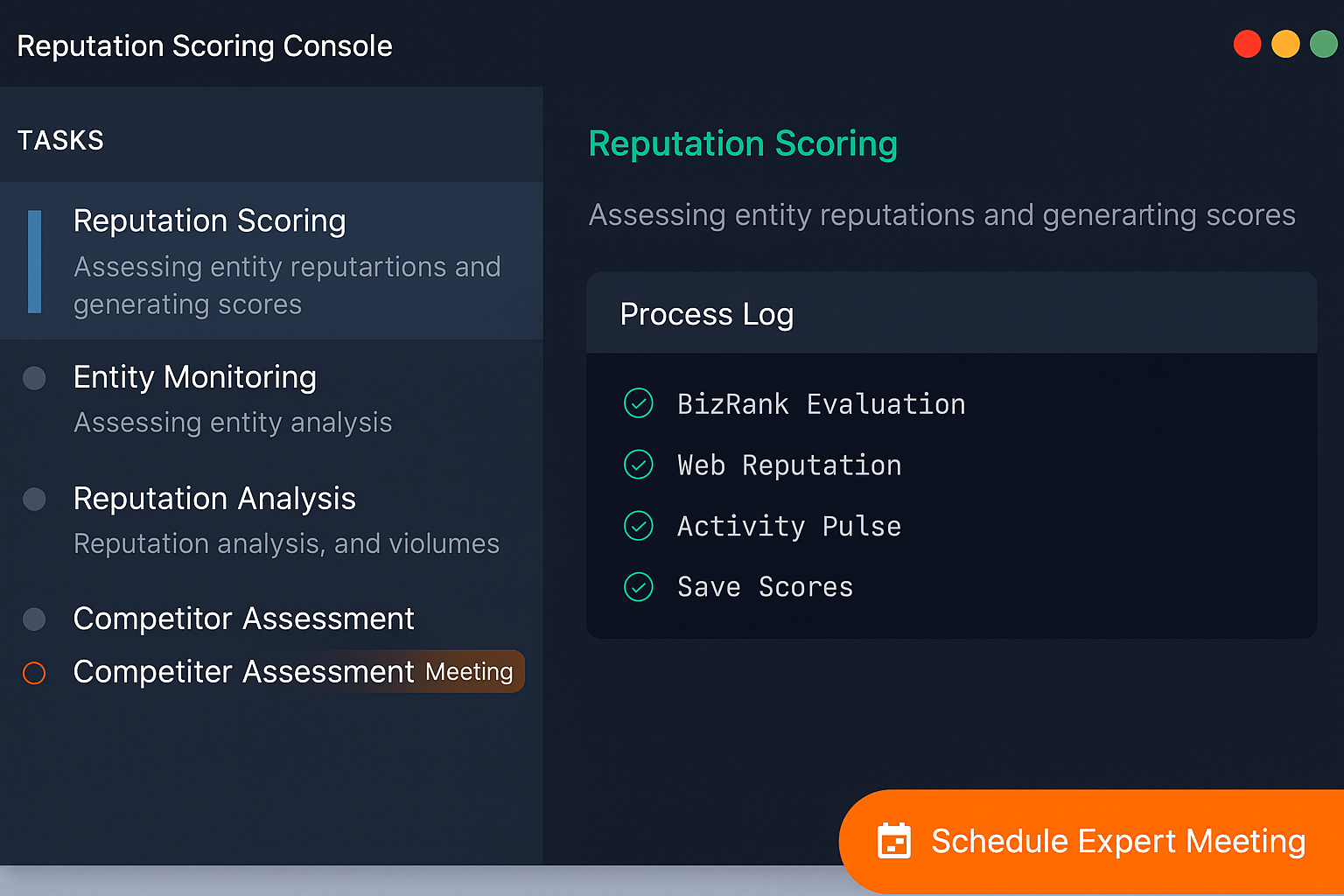This screenshot has width=1344, height=896.
Task: Click the red window control dot
Action: click(1247, 44)
